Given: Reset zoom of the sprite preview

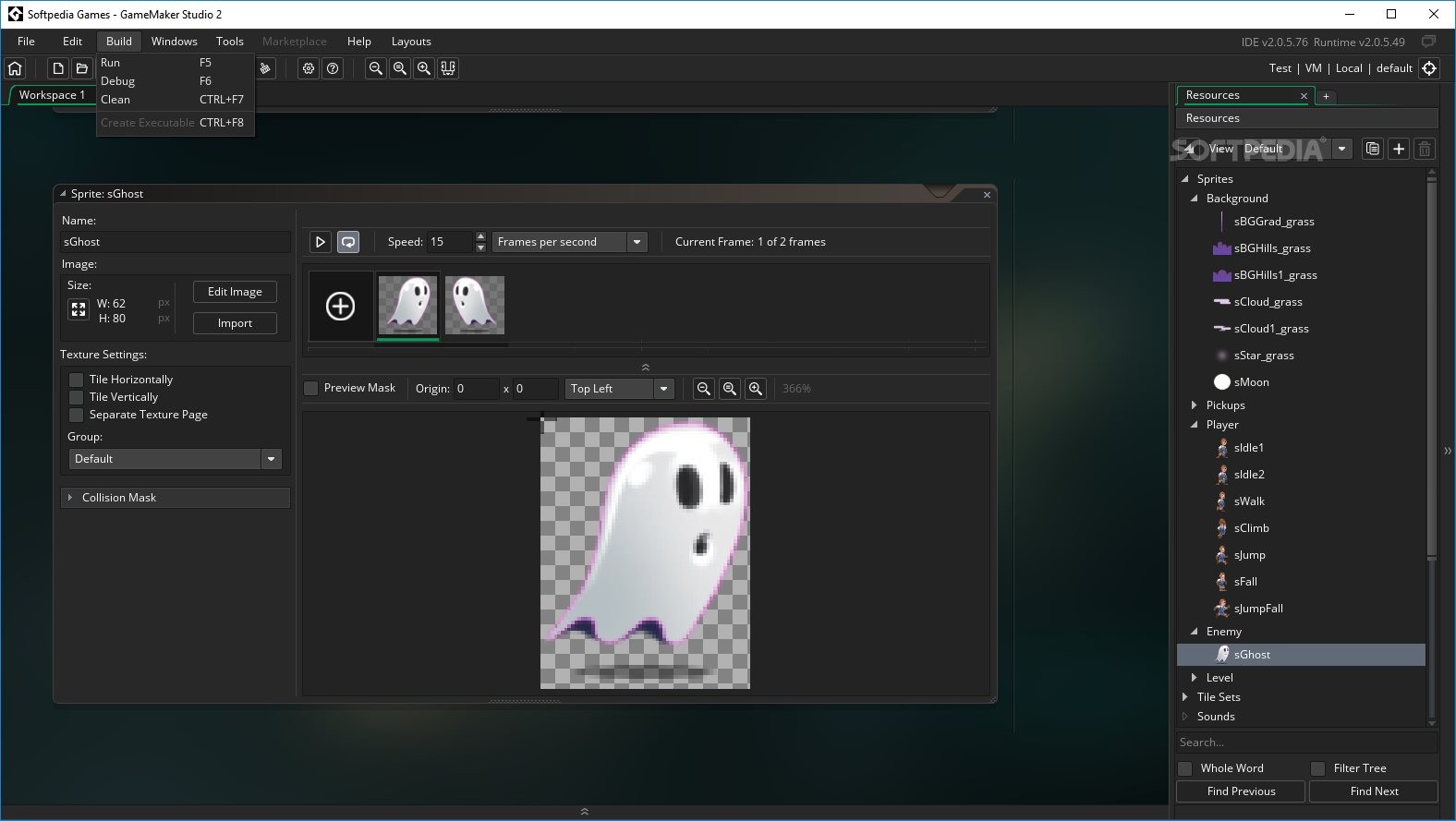Looking at the screenshot, I should (x=730, y=389).
